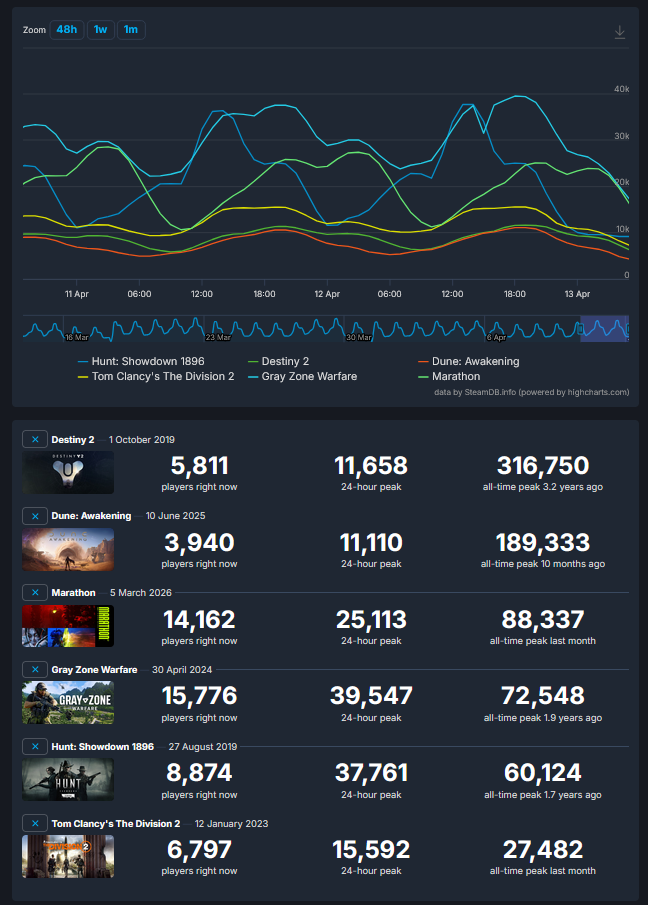
Task: Click the 40k label on the y-axis
Action: point(621,89)
